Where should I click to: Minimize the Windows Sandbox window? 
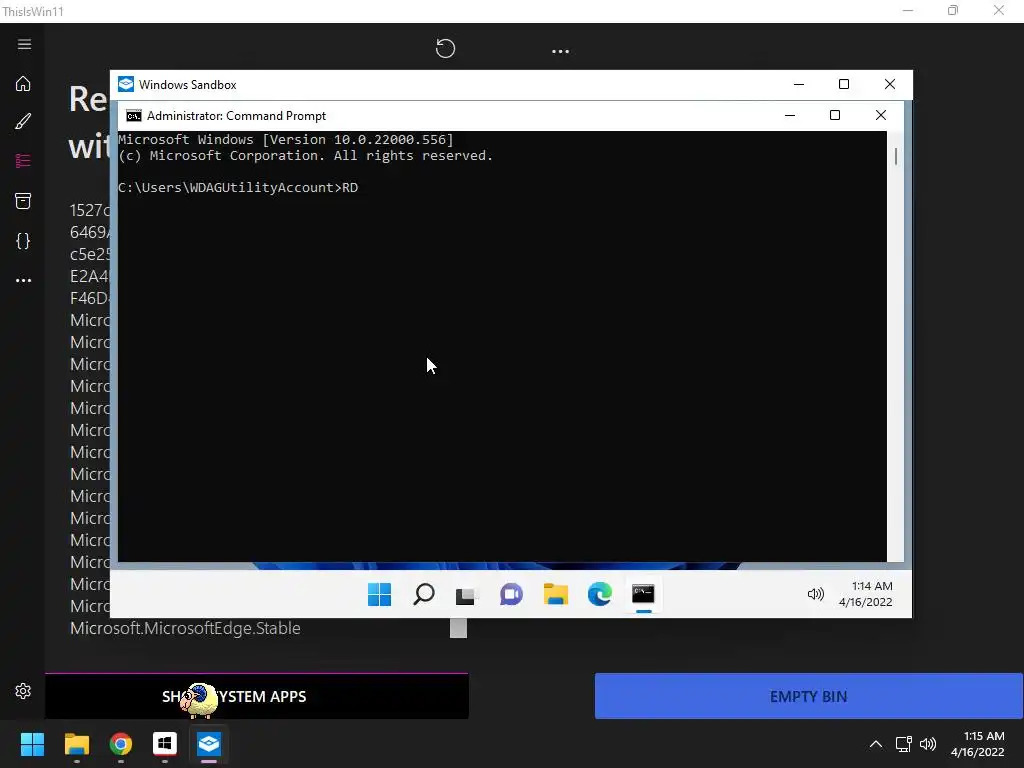(799, 84)
